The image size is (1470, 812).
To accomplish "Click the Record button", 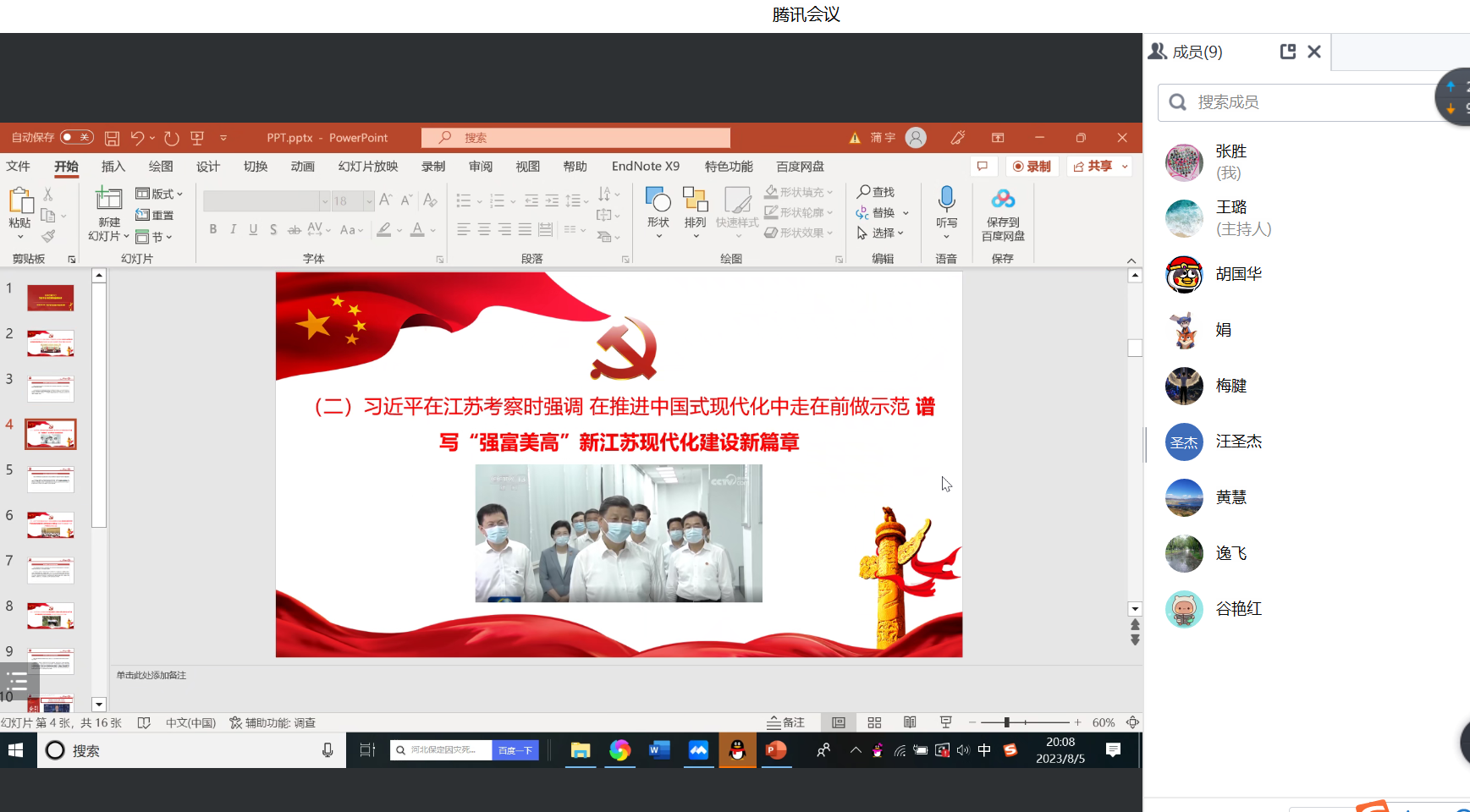I will click(1032, 167).
